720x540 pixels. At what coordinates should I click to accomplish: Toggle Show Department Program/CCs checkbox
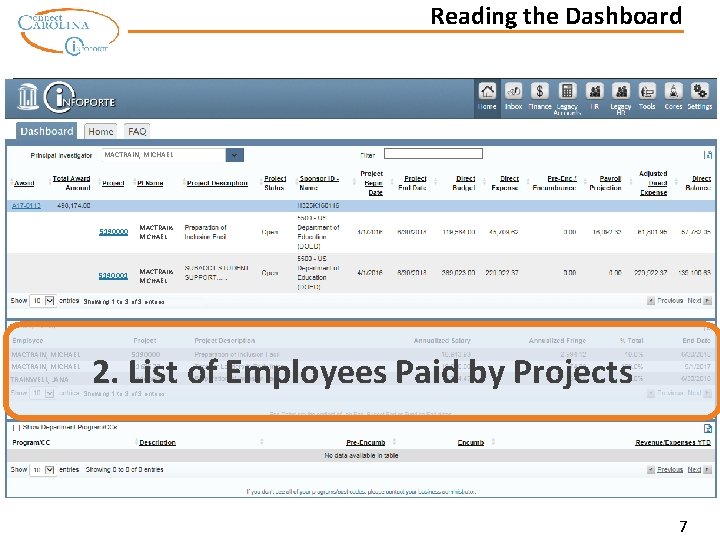coord(16,428)
